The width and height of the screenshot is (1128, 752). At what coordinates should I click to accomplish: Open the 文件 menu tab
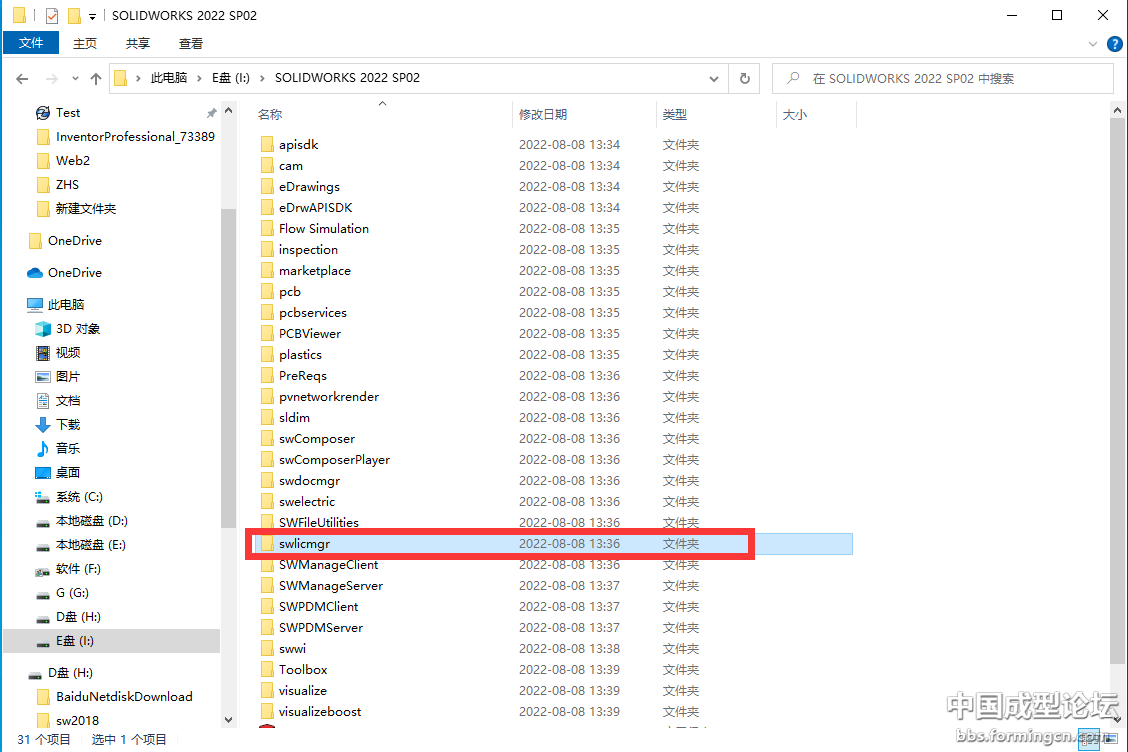click(x=31, y=43)
